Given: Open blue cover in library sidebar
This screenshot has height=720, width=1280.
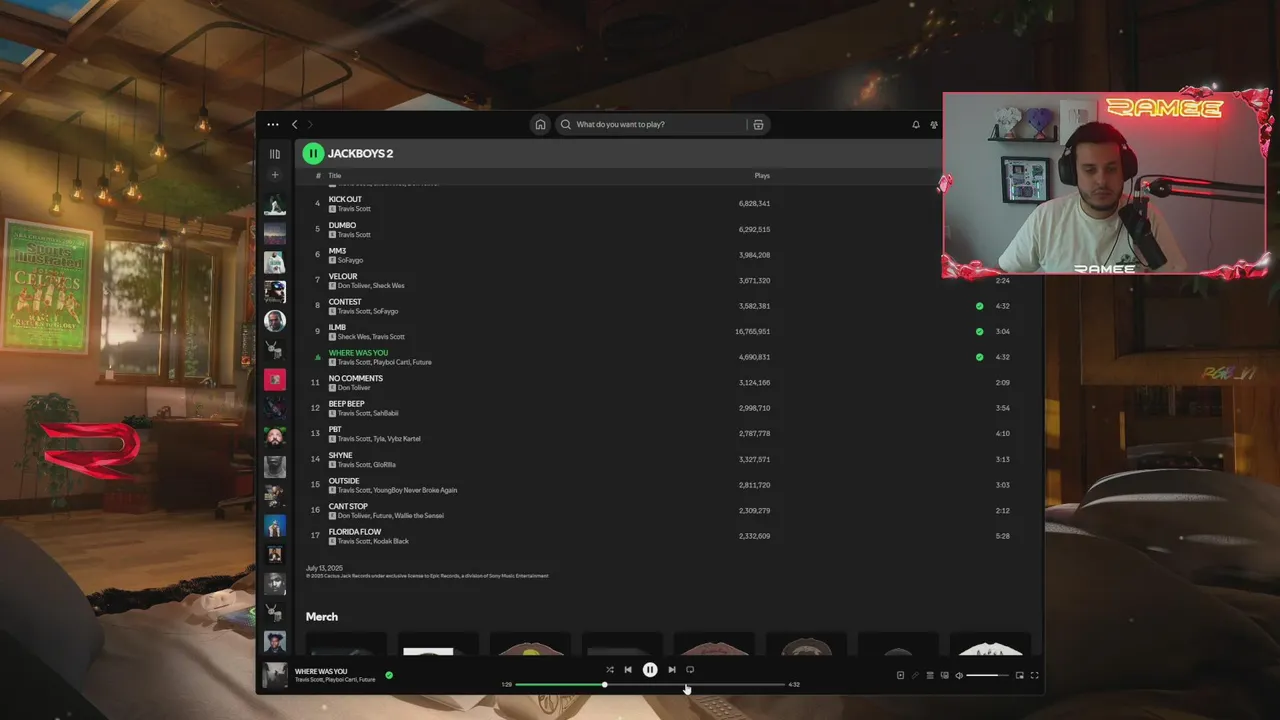Looking at the screenshot, I should [x=275, y=525].
